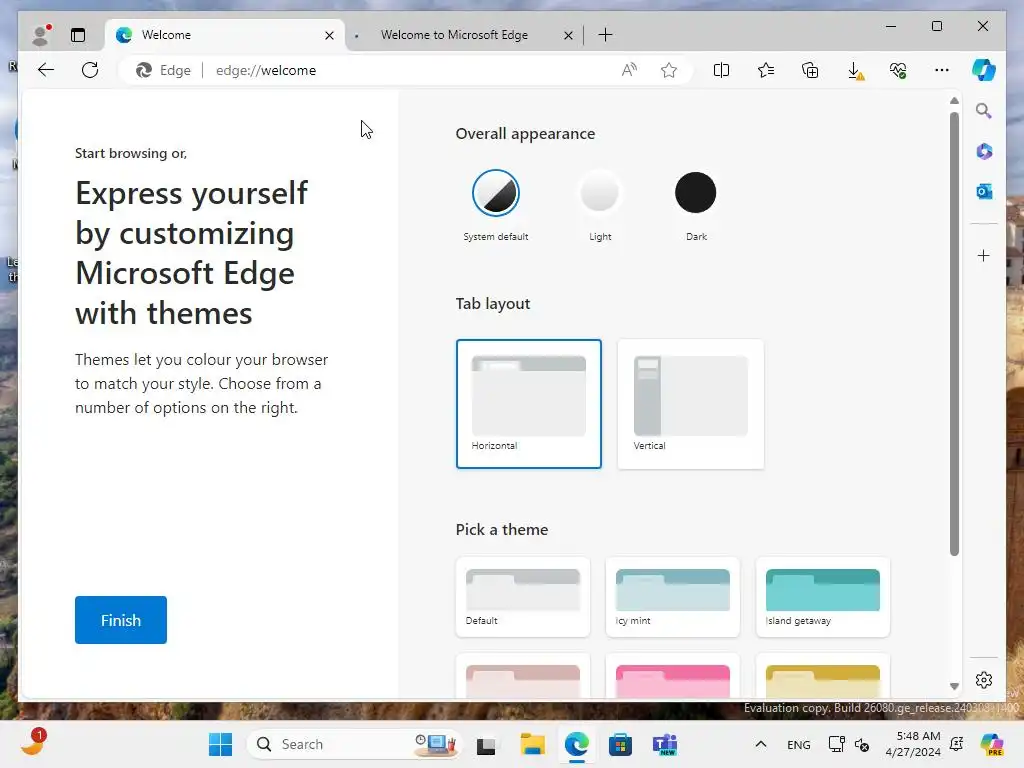This screenshot has height=768, width=1024.
Task: Open sidebar settings gear
Action: pyautogui.click(x=984, y=680)
